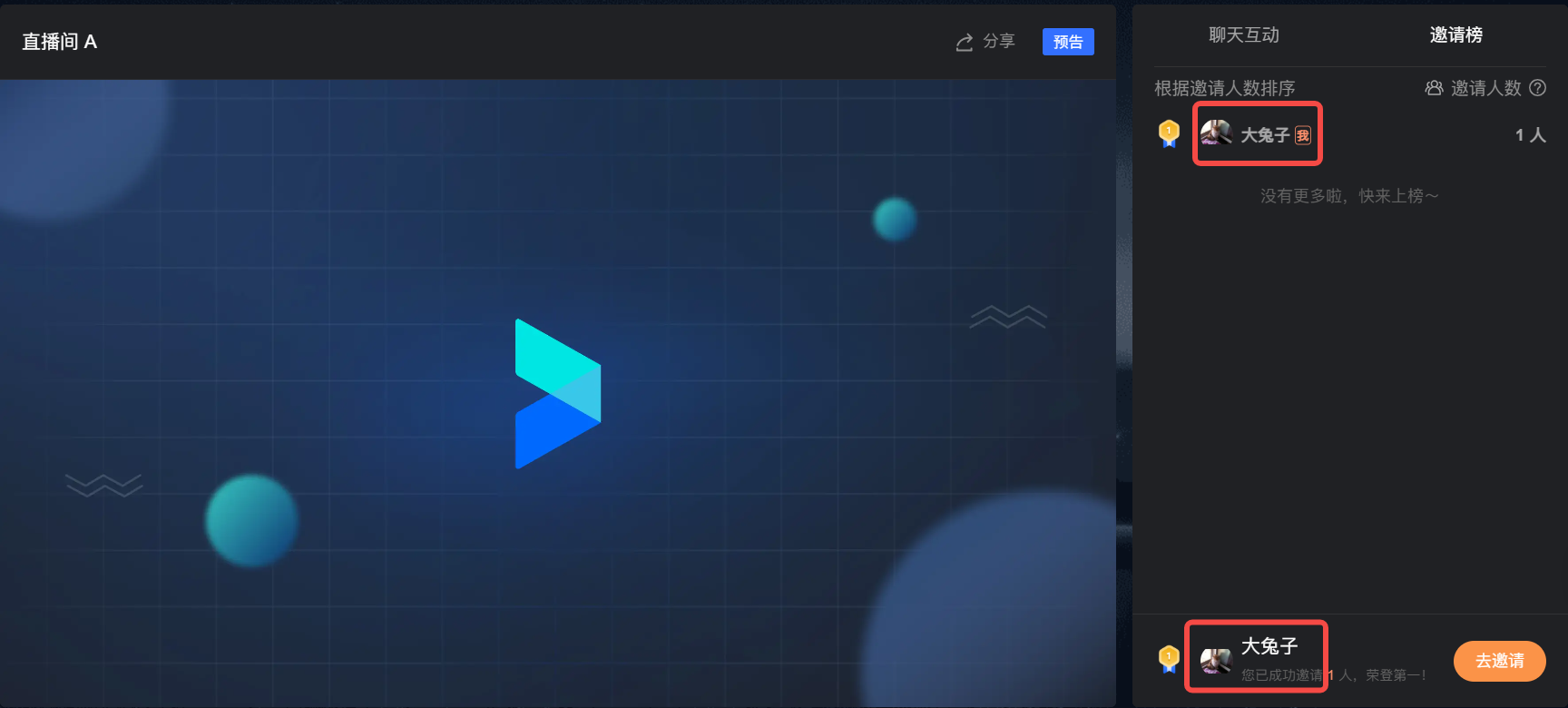The image size is (1568, 708).
Task: Click 大兔子 avatar in the bottom bar
Action: pos(1216,660)
